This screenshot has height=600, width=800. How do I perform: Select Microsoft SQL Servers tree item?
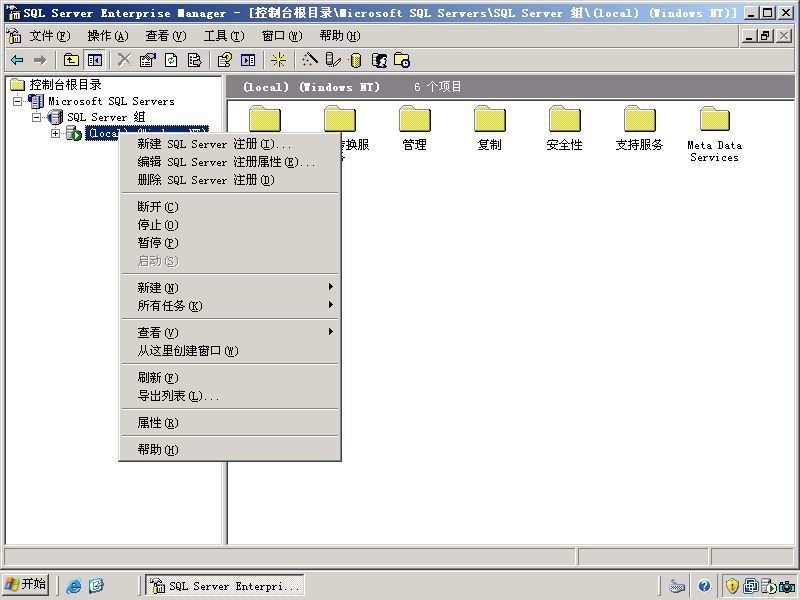pyautogui.click(x=111, y=101)
